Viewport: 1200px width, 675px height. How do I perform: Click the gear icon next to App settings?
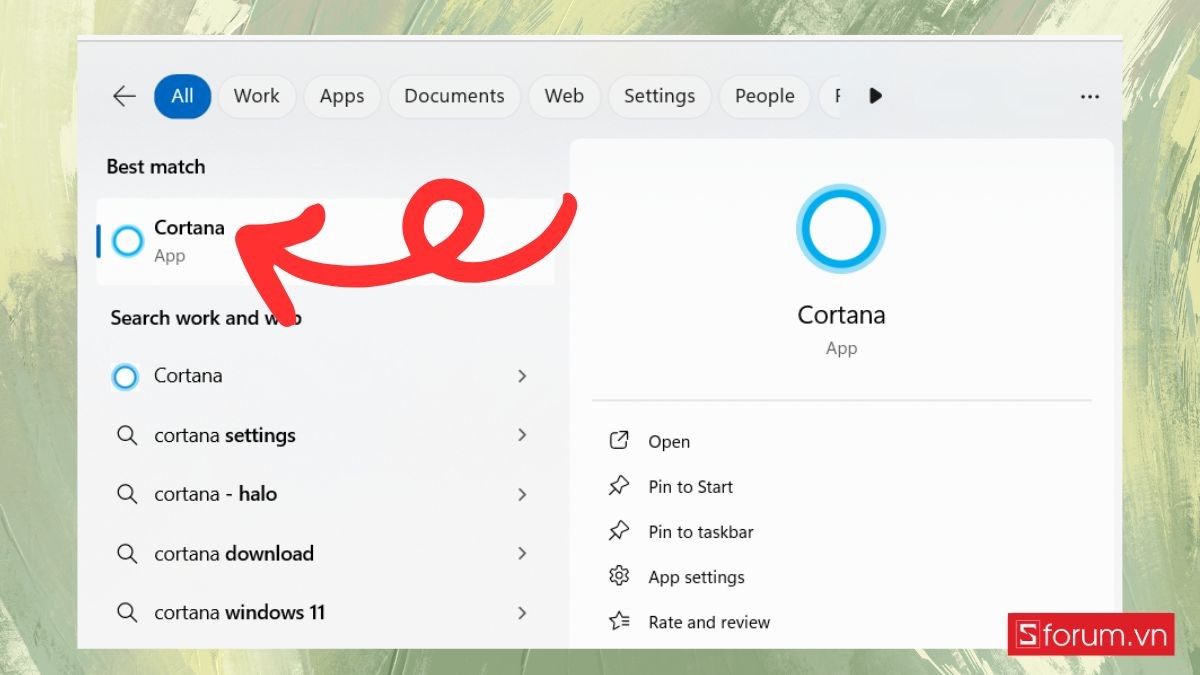click(x=619, y=576)
